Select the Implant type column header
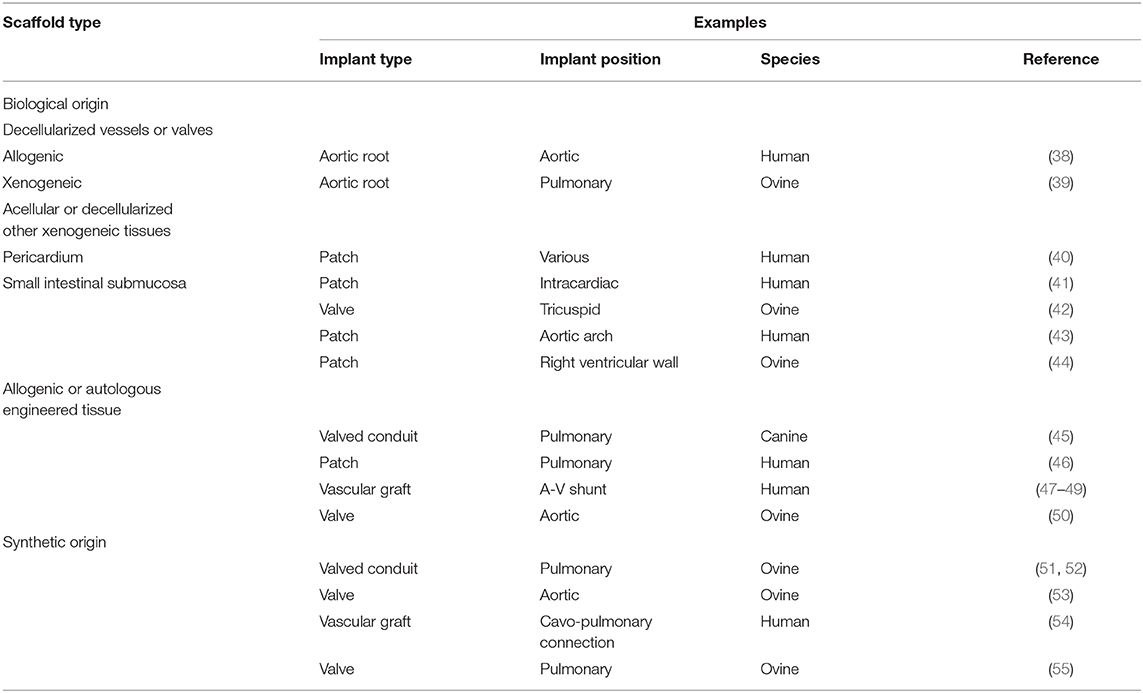 (x=365, y=59)
